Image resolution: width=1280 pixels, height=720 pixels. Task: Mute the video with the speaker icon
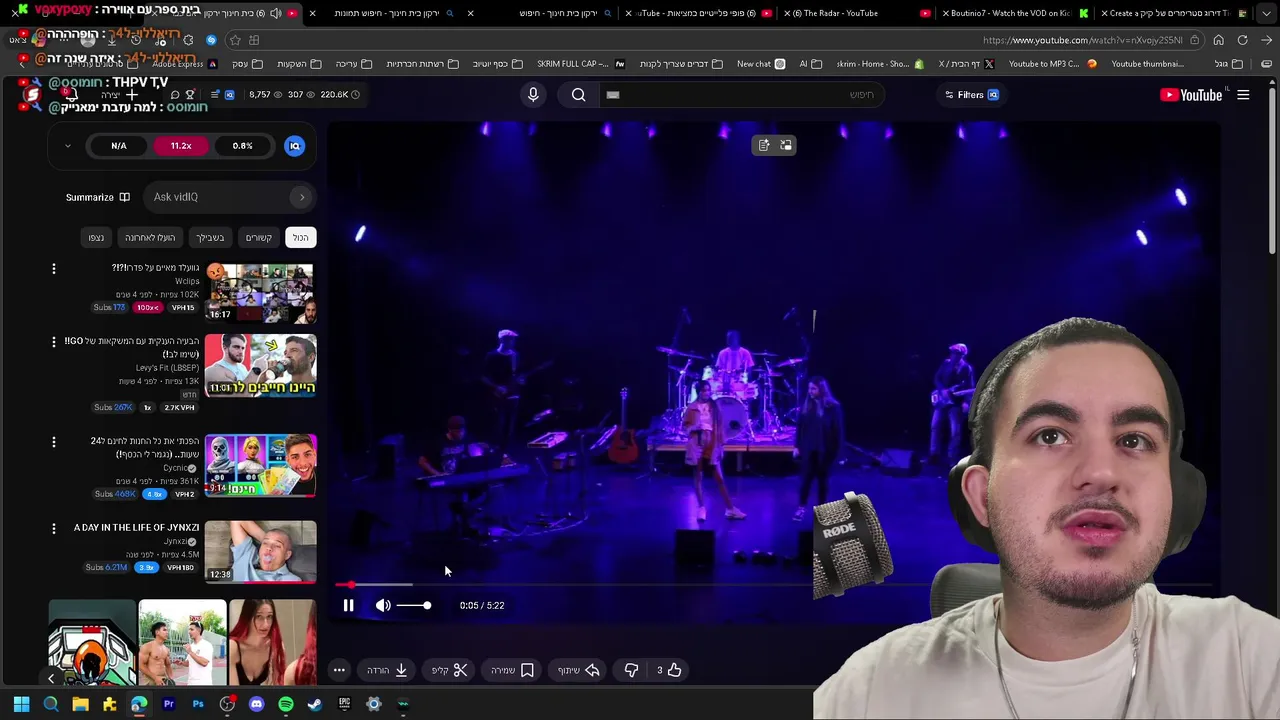coord(383,605)
